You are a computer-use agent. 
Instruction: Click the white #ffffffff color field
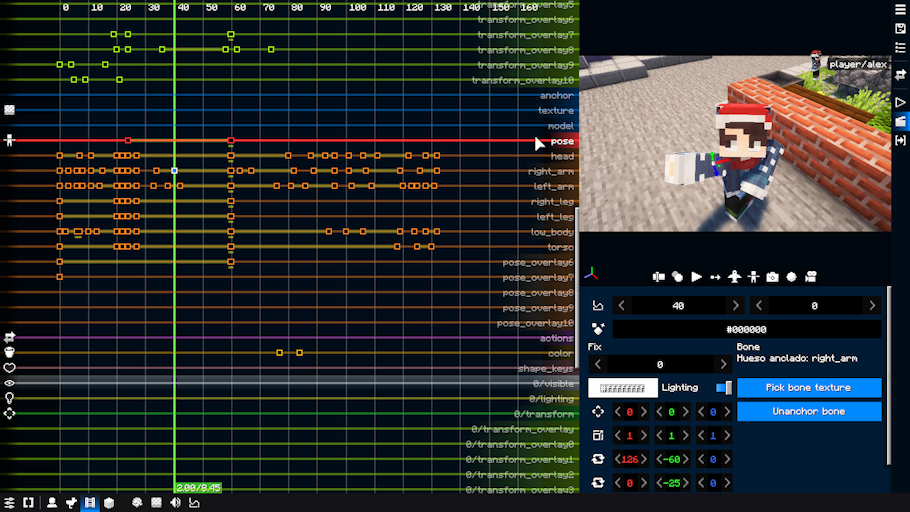(x=622, y=388)
